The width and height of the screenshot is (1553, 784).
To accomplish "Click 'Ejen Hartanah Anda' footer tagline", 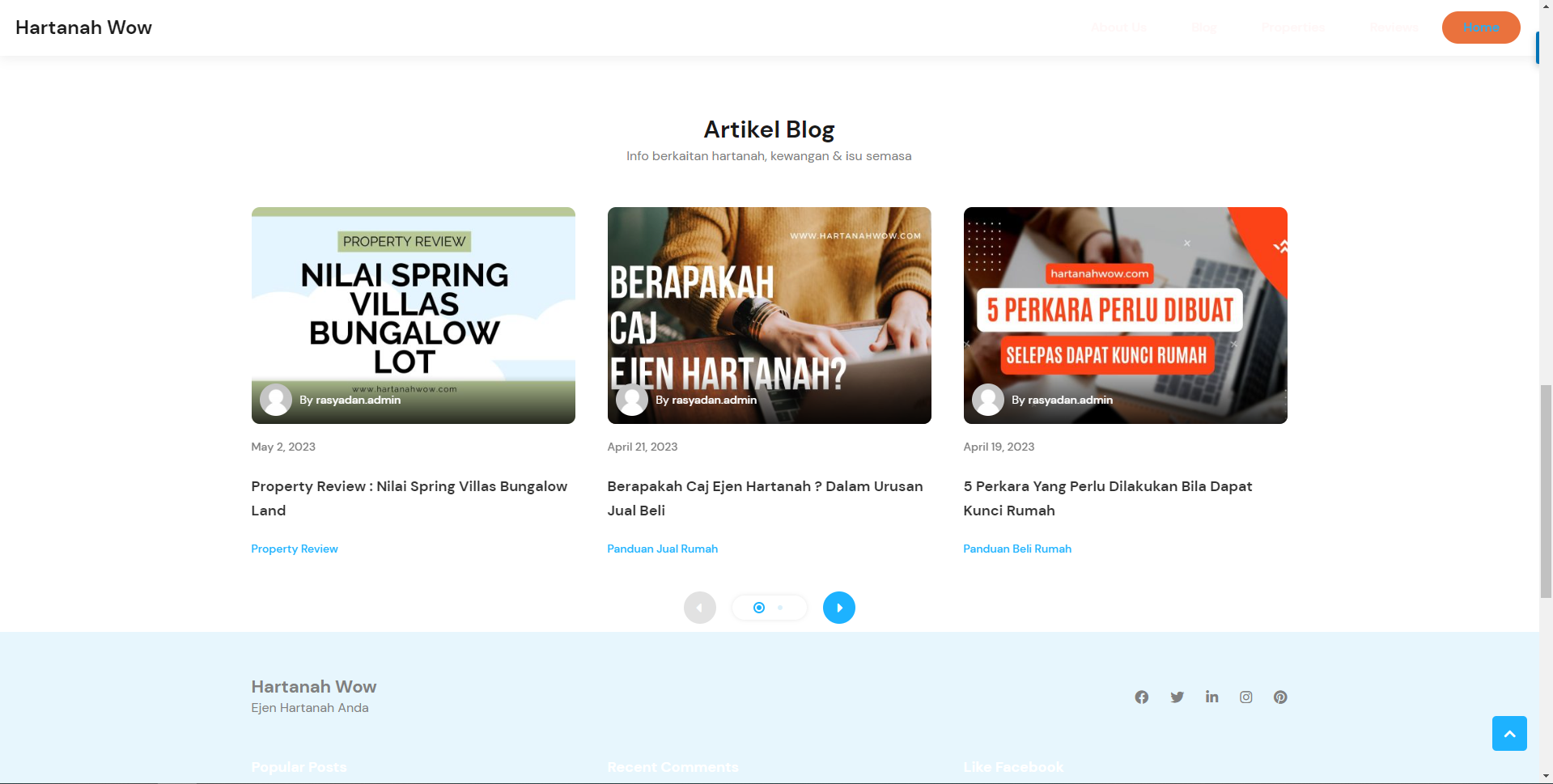I will click(310, 708).
